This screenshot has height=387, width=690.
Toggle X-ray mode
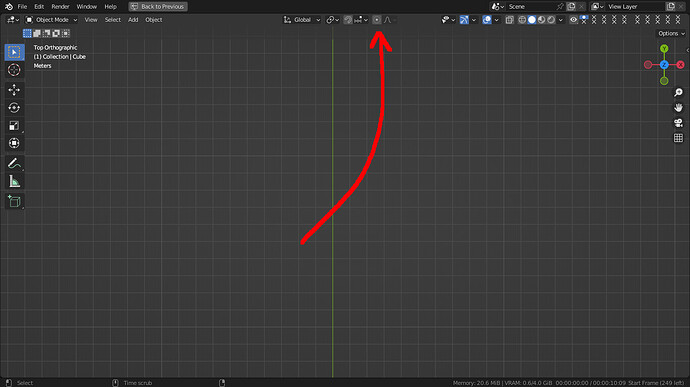click(509, 20)
